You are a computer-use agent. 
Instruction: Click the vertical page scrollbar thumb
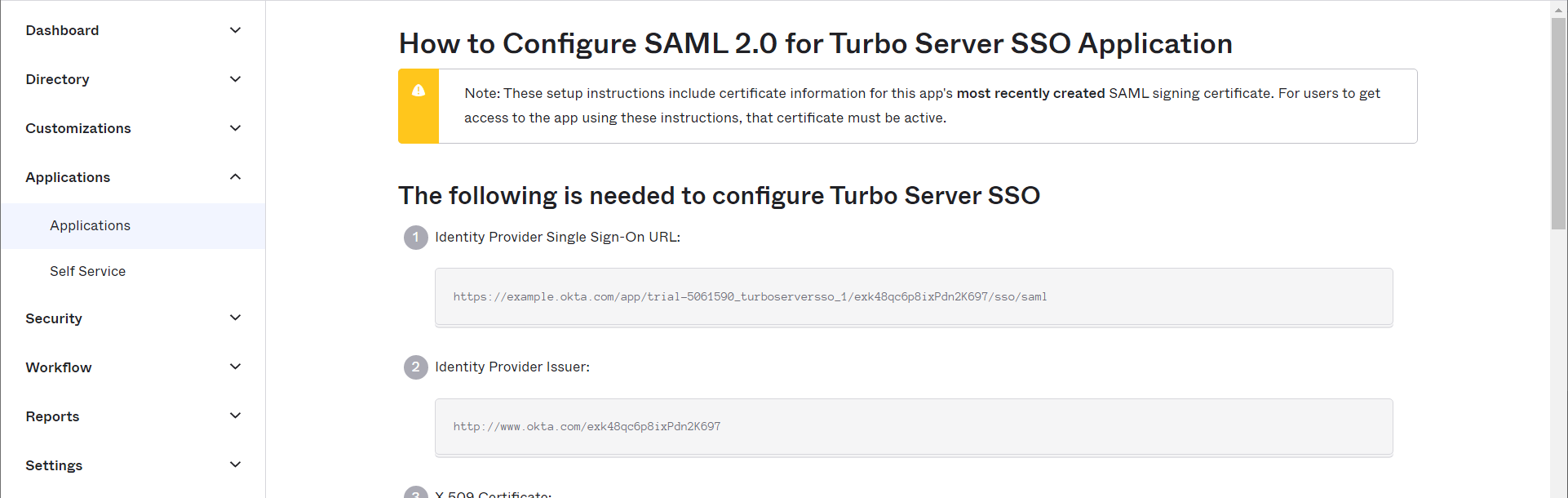coord(1558,122)
